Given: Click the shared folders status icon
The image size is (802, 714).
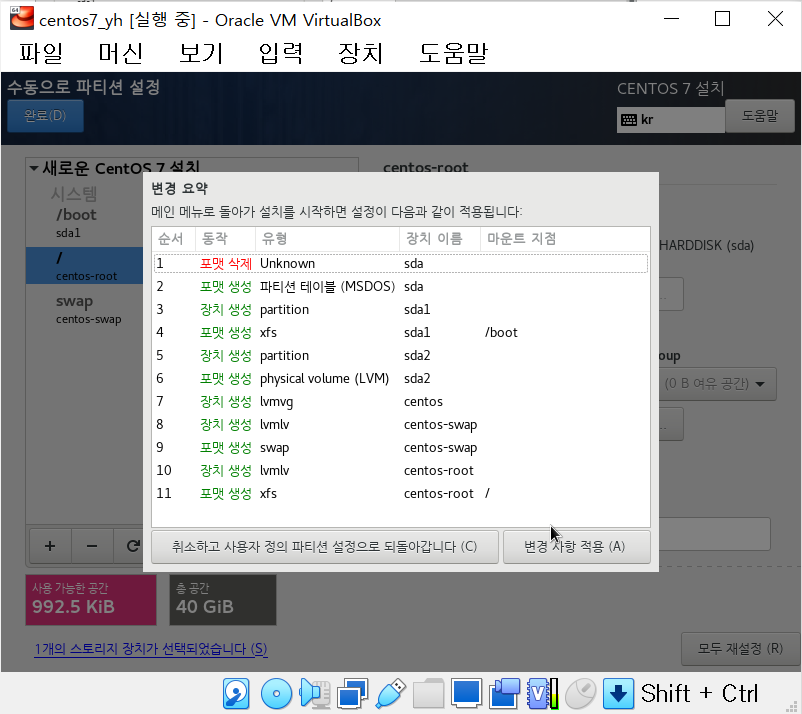Looking at the screenshot, I should 428,694.
